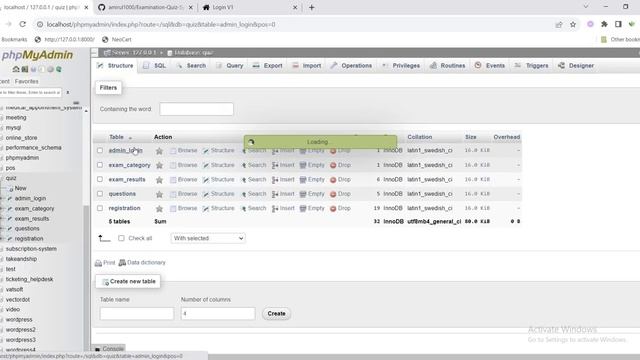Viewport: 640px width, 360px height.
Task: Select the Favorites sidebar tab
Action: tap(27, 81)
